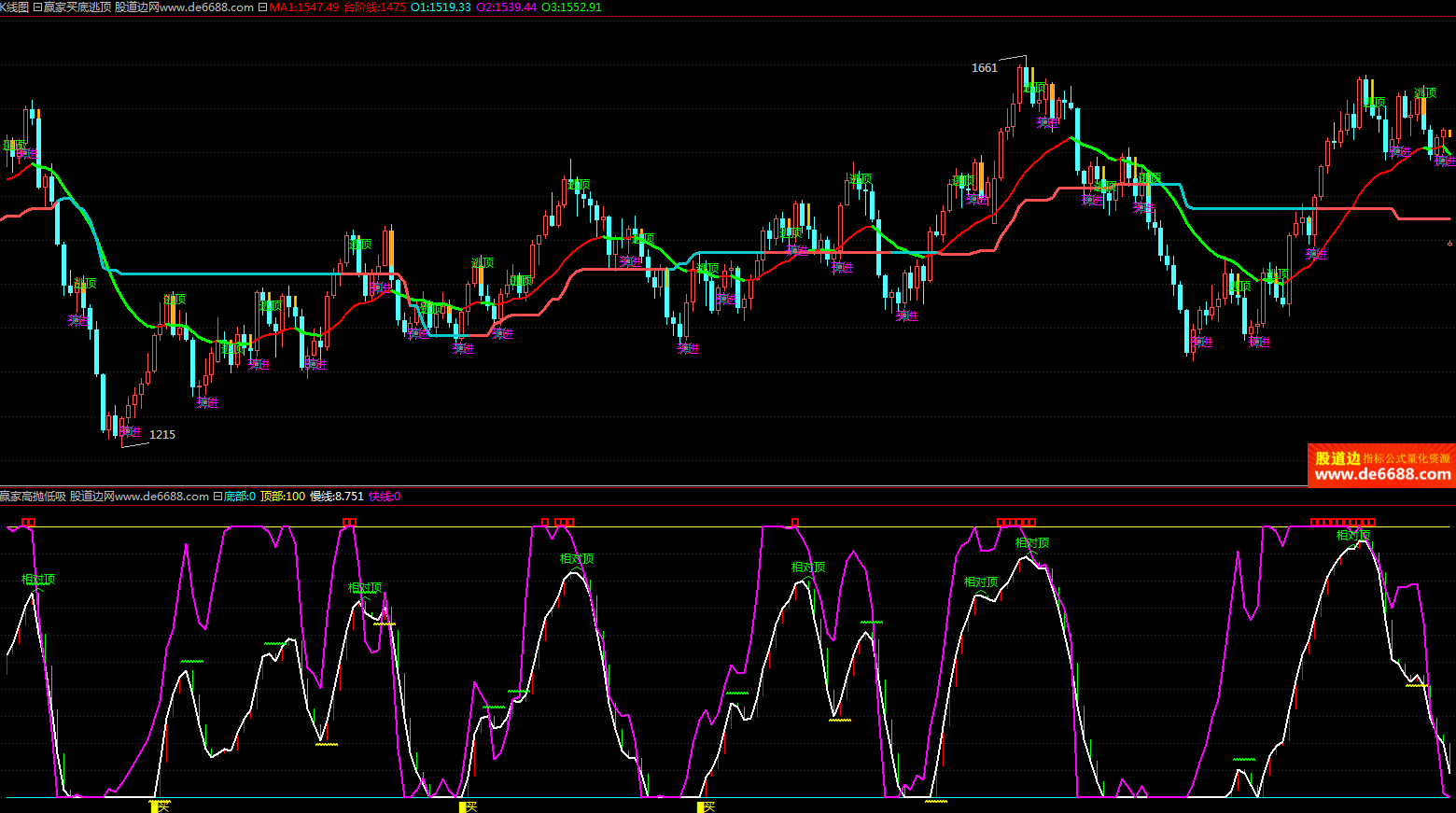Image resolution: width=1456 pixels, height=813 pixels.
Task: Click the middle yellow 买 buy signal marker
Action: point(468,806)
